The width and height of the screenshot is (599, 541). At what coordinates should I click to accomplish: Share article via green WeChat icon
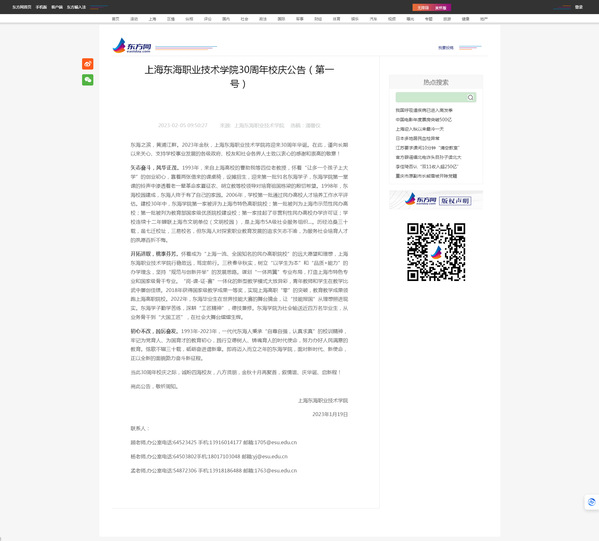click(87, 80)
